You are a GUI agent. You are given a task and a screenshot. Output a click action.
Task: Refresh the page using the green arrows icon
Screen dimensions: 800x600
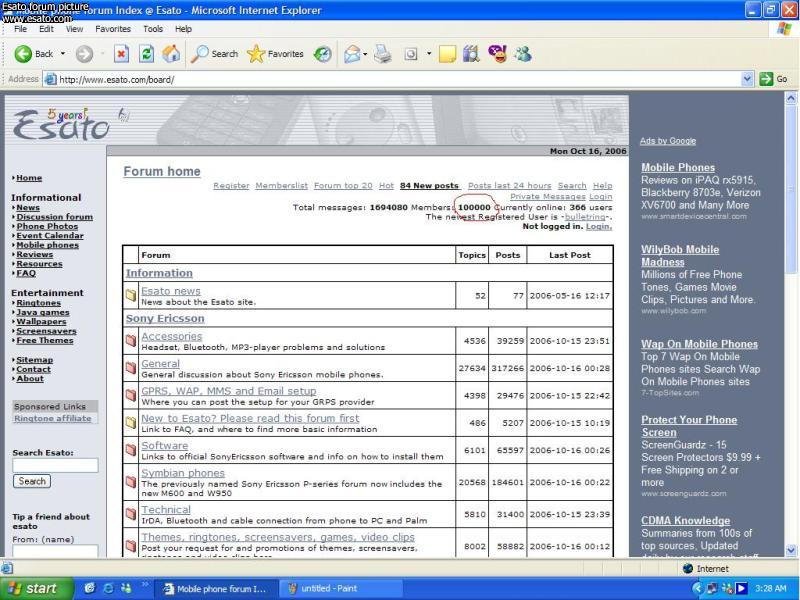146,54
